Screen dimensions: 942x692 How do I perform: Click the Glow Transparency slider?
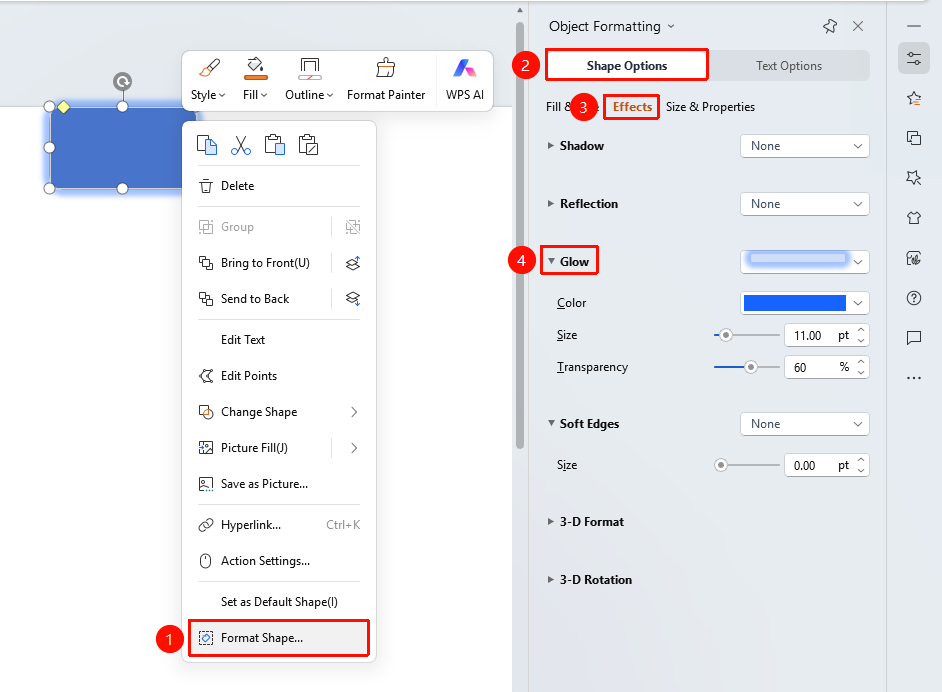tap(746, 367)
